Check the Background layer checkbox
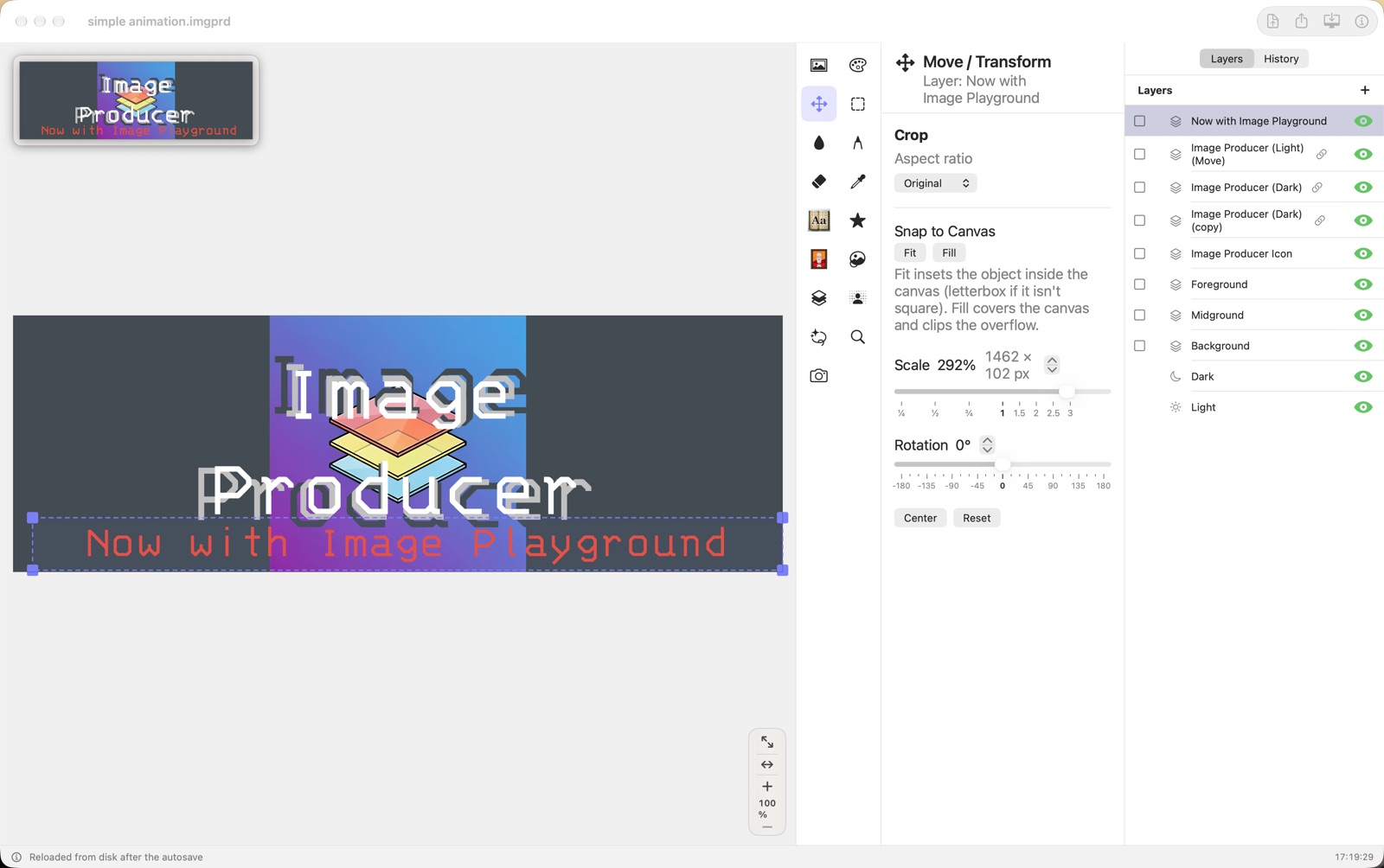The width and height of the screenshot is (1384, 868). coord(1140,346)
